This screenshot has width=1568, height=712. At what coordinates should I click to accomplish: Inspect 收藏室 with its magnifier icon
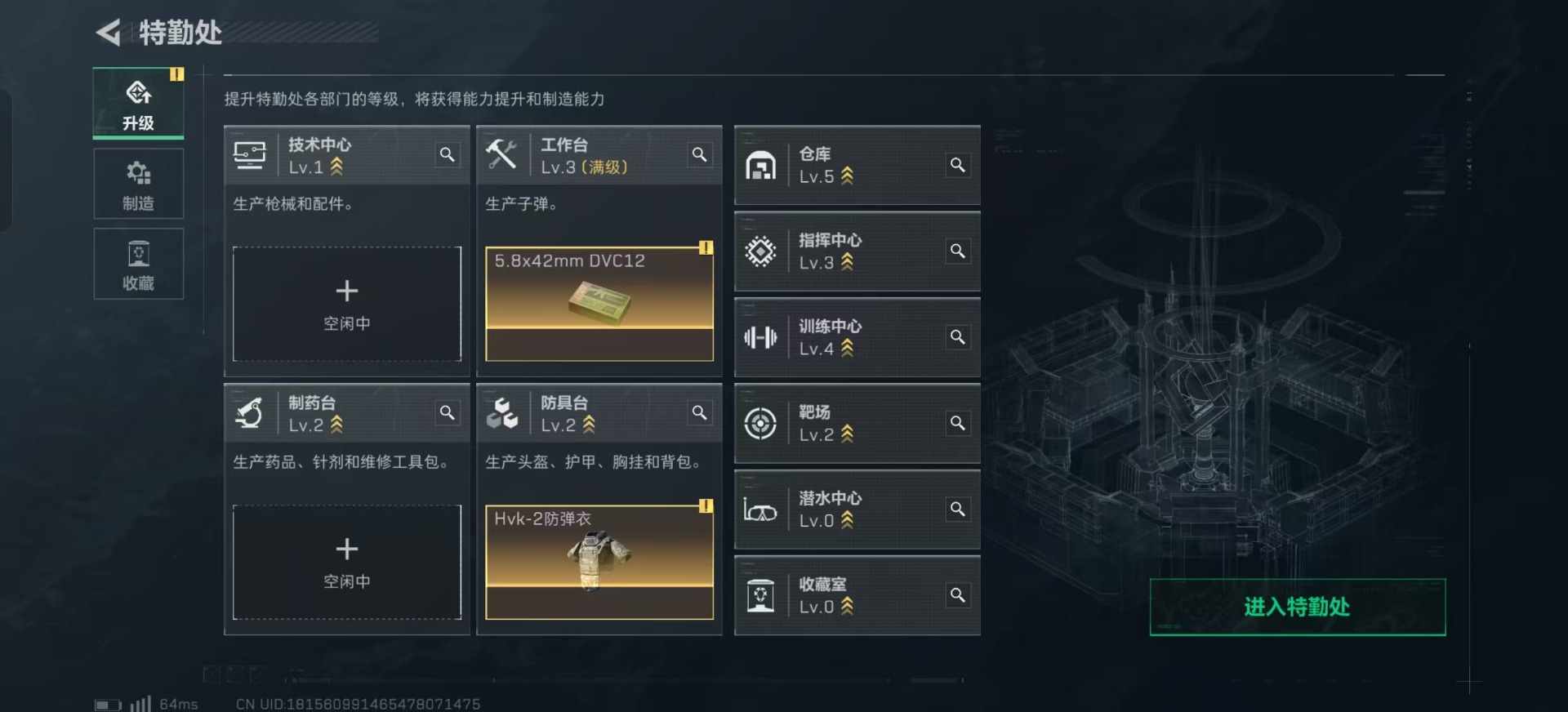[x=957, y=595]
